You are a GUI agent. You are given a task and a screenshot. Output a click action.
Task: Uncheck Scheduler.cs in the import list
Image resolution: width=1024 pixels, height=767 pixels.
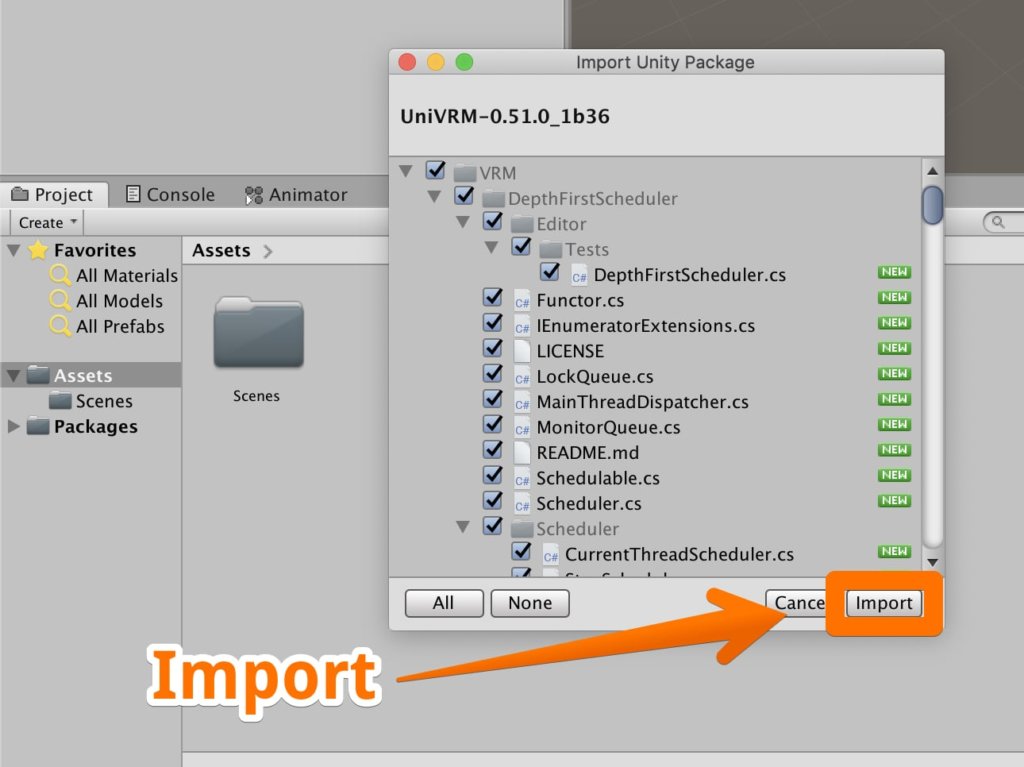[x=493, y=503]
